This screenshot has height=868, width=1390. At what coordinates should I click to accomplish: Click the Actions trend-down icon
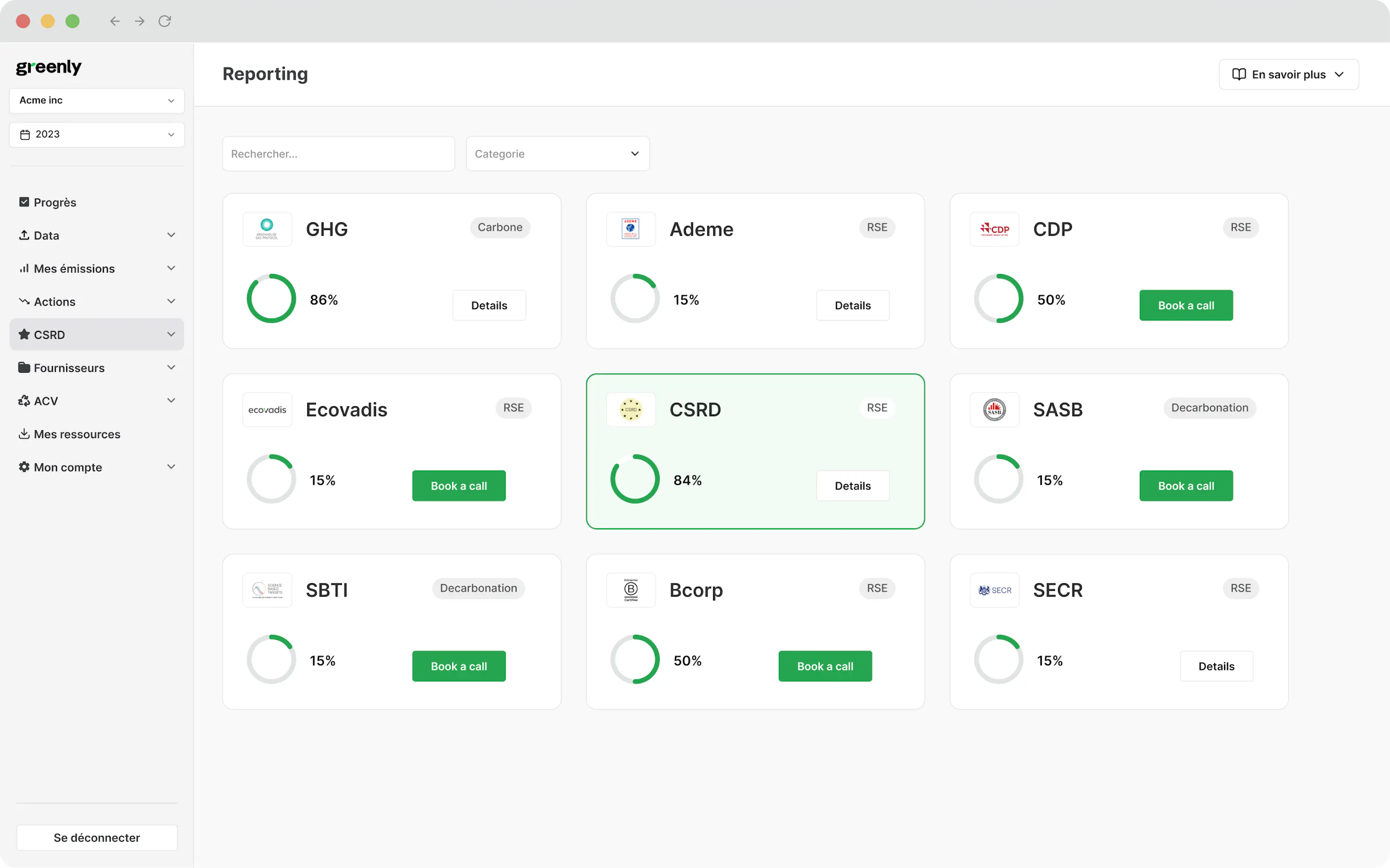[24, 301]
